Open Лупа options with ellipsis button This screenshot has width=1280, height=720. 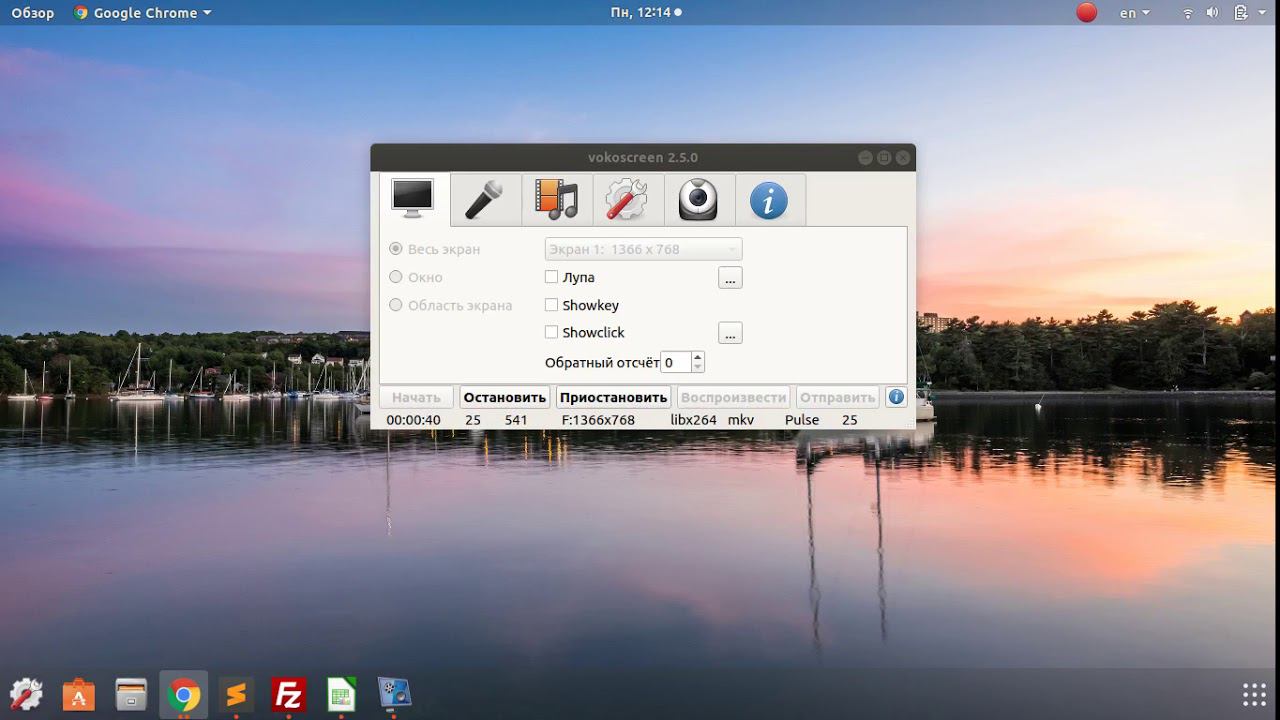730,278
